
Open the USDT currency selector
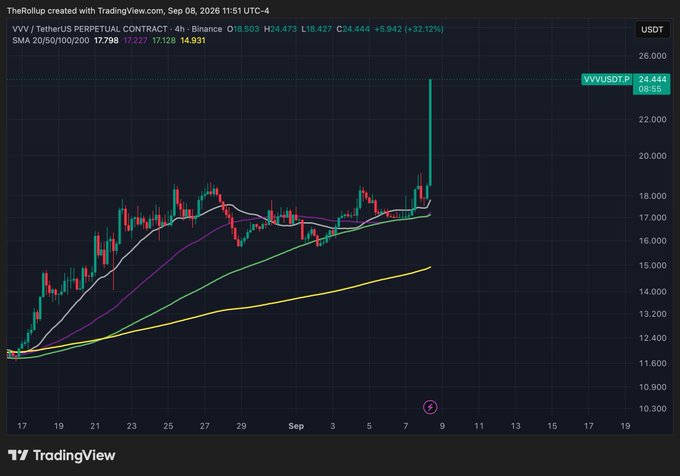tap(652, 29)
